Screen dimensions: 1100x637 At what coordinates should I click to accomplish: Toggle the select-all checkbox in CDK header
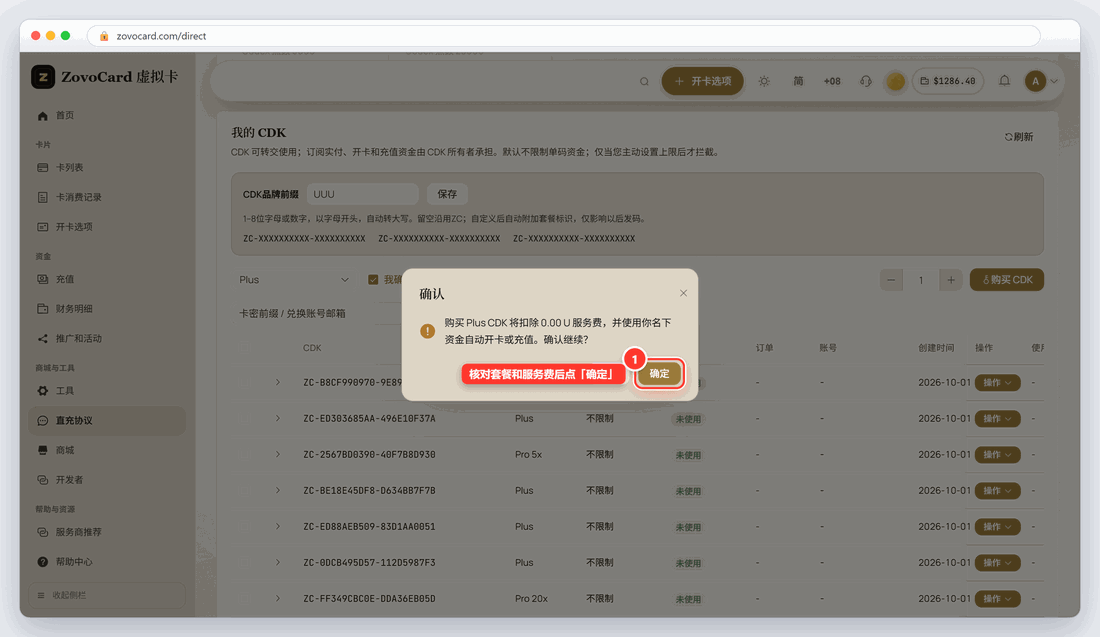tap(245, 348)
